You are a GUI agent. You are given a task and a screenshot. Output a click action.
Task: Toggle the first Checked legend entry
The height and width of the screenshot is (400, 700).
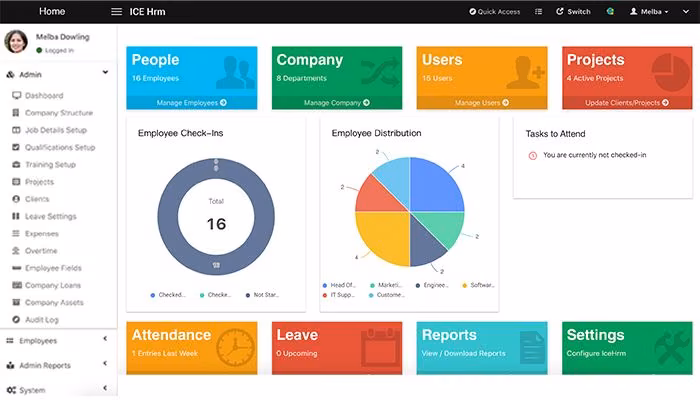168,295
